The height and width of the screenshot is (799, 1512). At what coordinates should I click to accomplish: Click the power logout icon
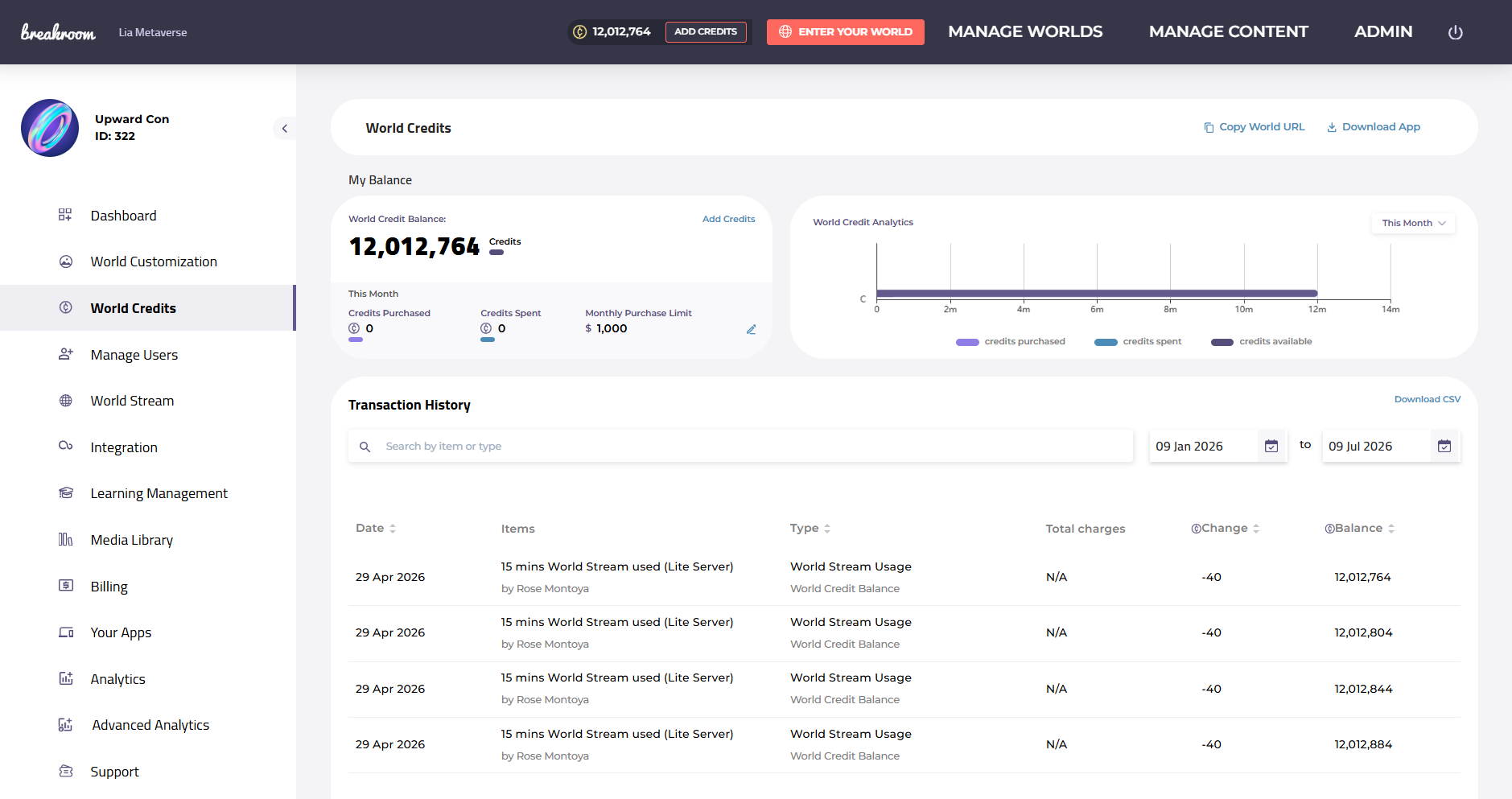(1455, 32)
